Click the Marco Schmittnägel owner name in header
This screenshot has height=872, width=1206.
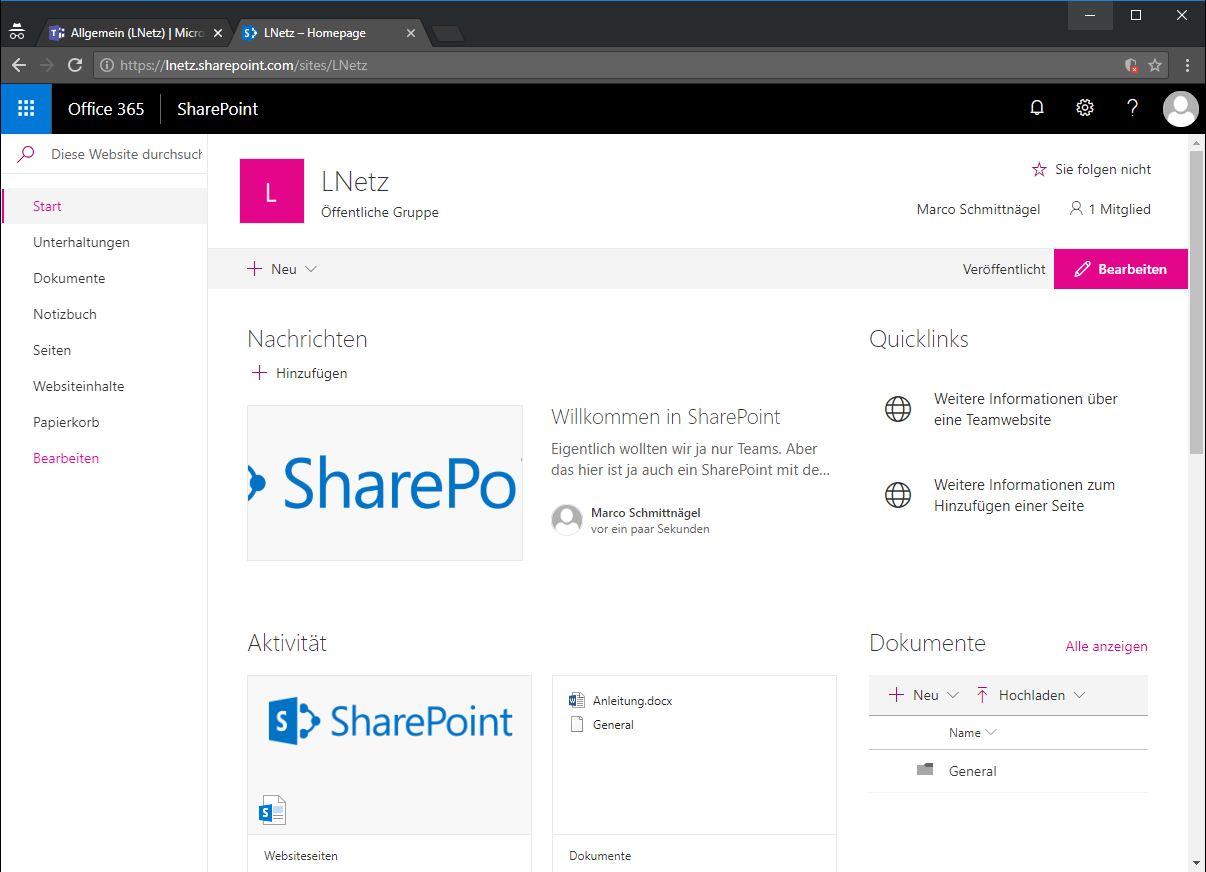point(978,209)
